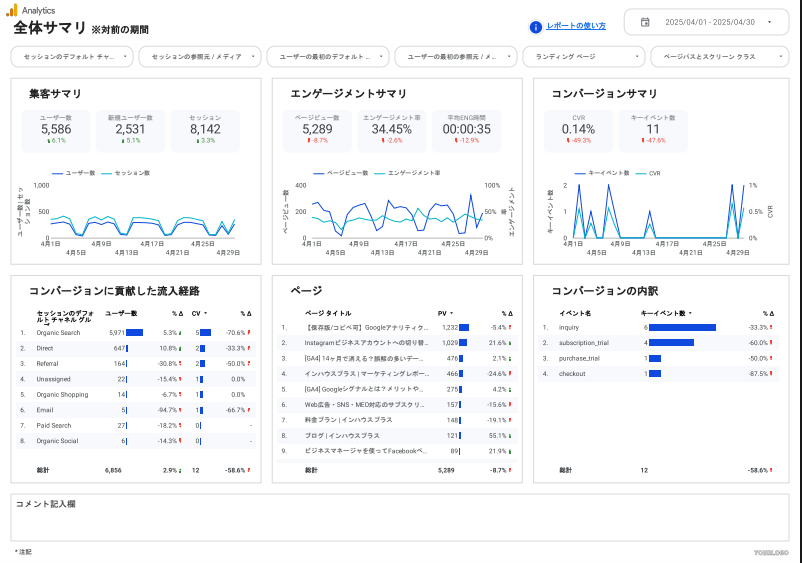Click the 集客サマリ section title
Screen dimensions: 802x563
pyautogui.click(x=55, y=94)
